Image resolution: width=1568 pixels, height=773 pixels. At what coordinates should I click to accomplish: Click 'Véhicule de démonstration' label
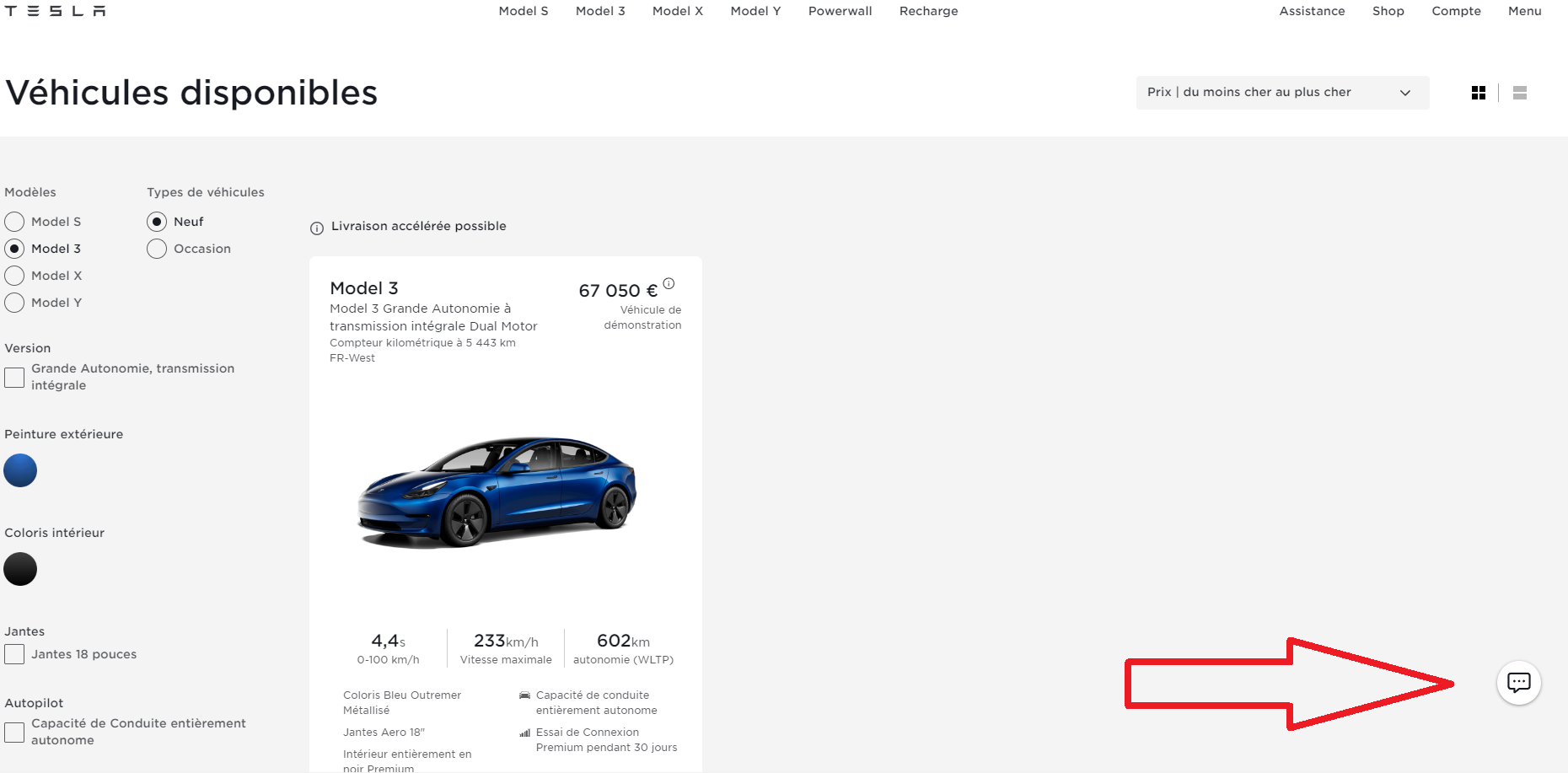pyautogui.click(x=642, y=318)
